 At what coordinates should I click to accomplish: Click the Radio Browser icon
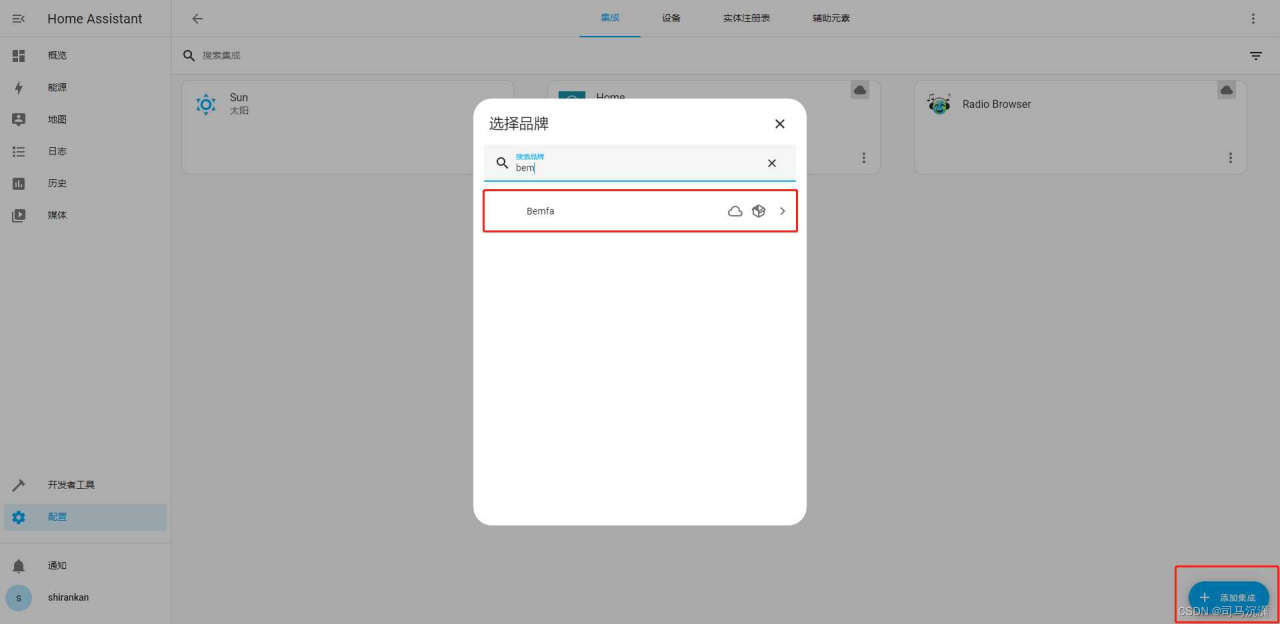pyautogui.click(x=939, y=104)
